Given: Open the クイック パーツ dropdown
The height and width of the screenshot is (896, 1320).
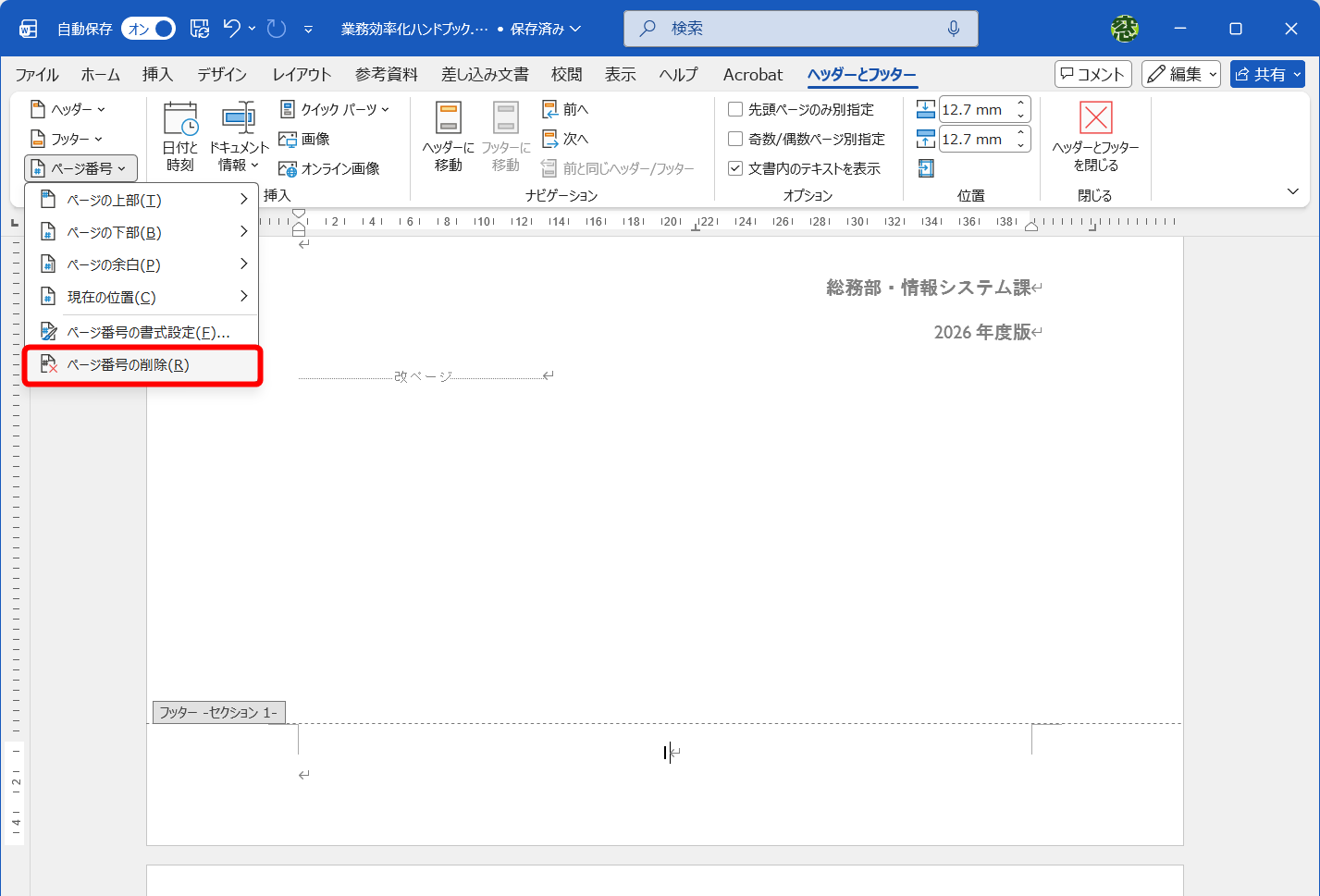Looking at the screenshot, I should [x=334, y=109].
